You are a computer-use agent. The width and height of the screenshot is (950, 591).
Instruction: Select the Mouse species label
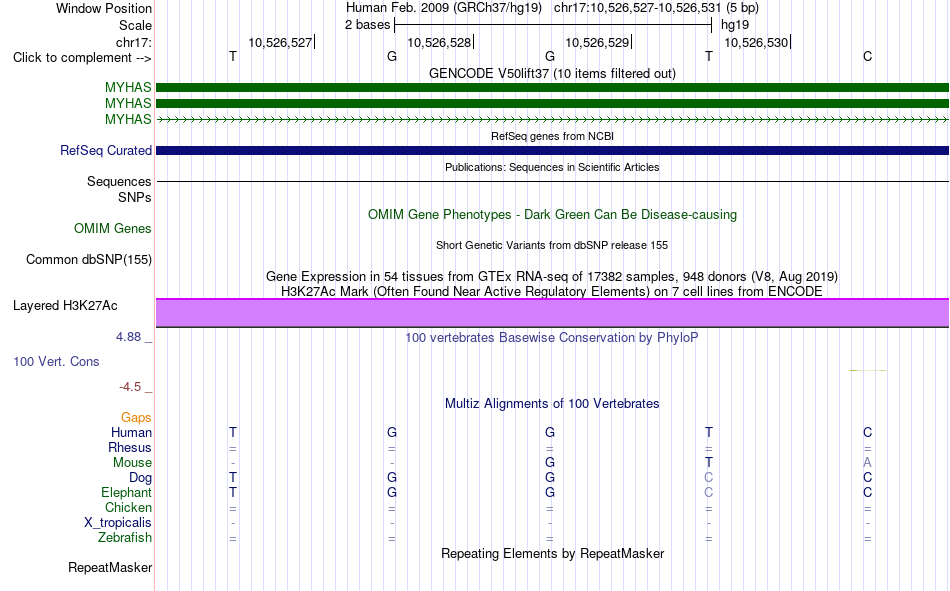click(x=132, y=462)
